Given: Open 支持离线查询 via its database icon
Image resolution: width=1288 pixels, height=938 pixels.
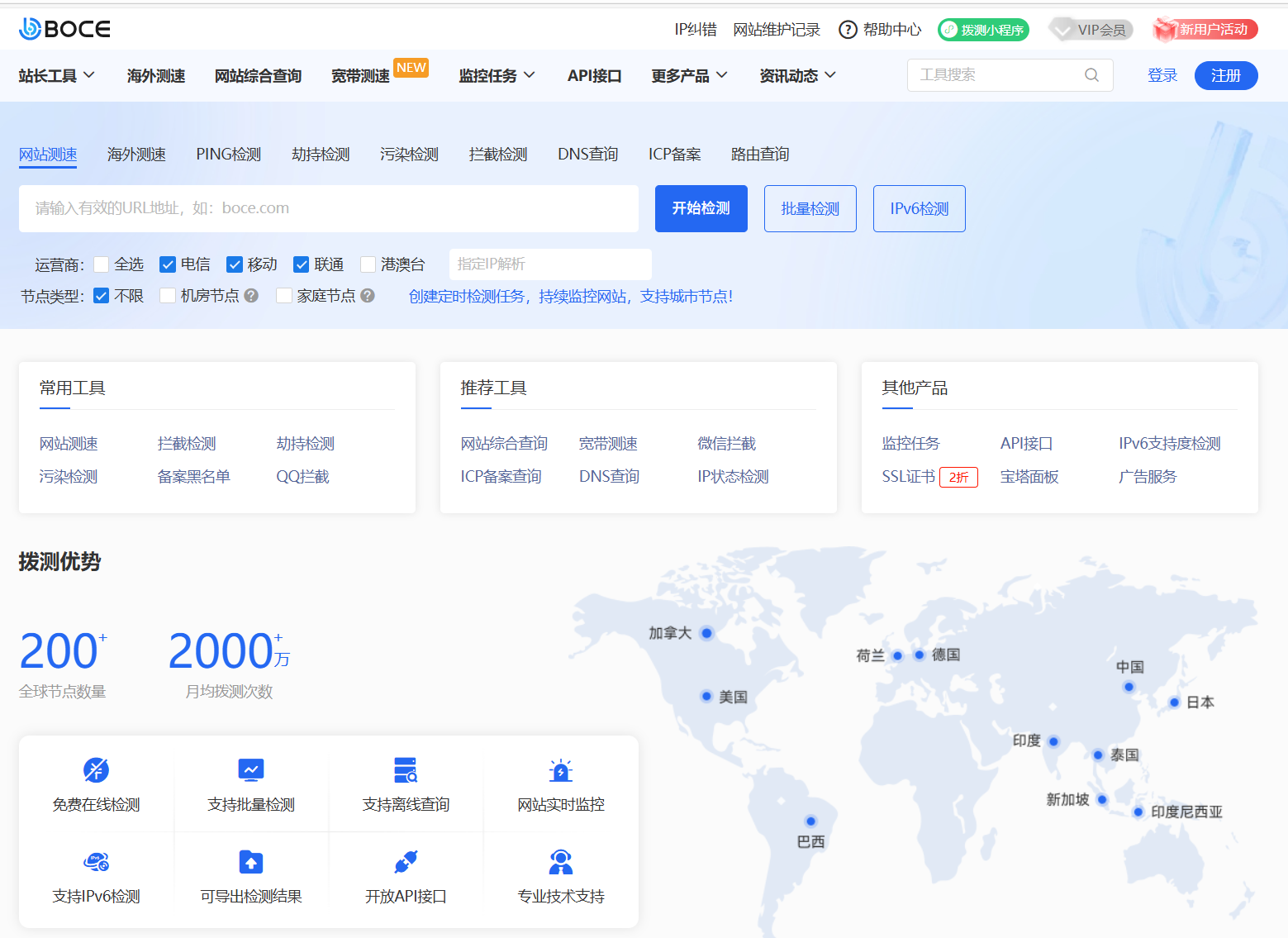Looking at the screenshot, I should coord(406,769).
